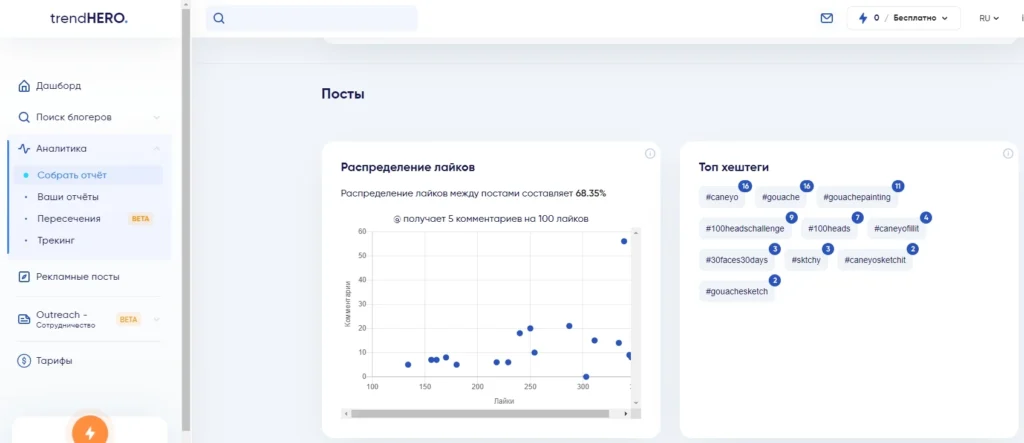Click the chart horizontal scrollbar right arrow
The image size is (1024, 443).
coord(626,414)
